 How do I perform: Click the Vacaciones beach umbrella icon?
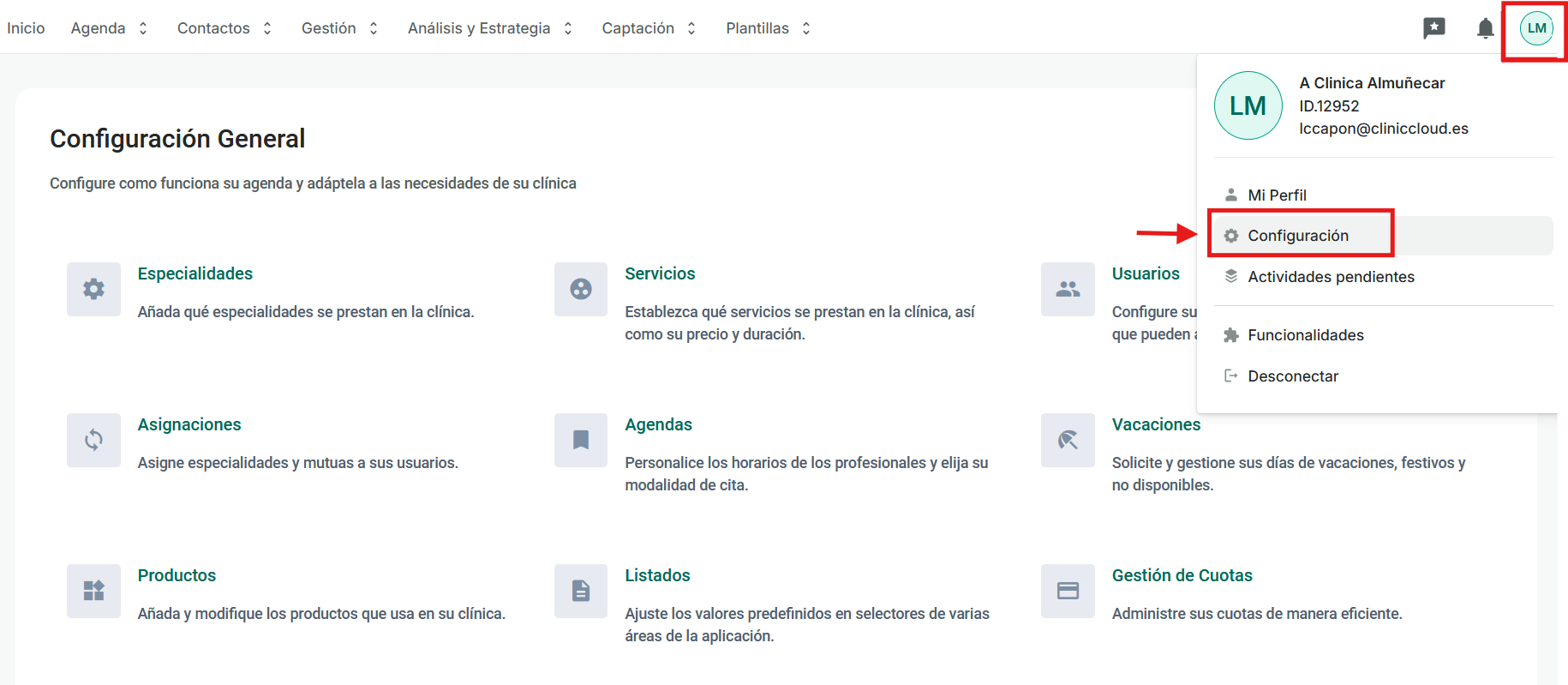pos(1067,440)
